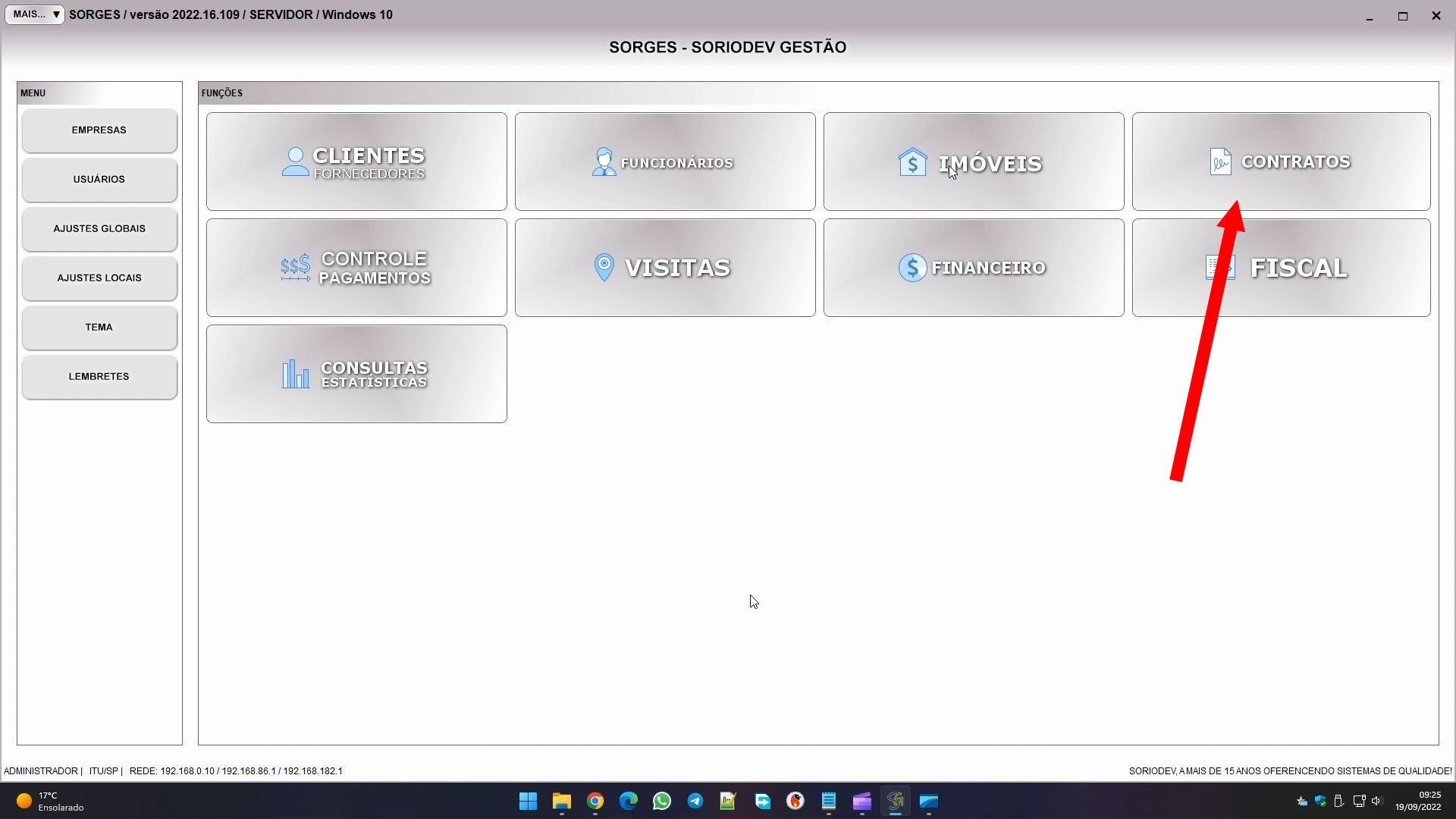Close the SORGES window
Viewport: 1456px width, 819px height.
point(1436,16)
